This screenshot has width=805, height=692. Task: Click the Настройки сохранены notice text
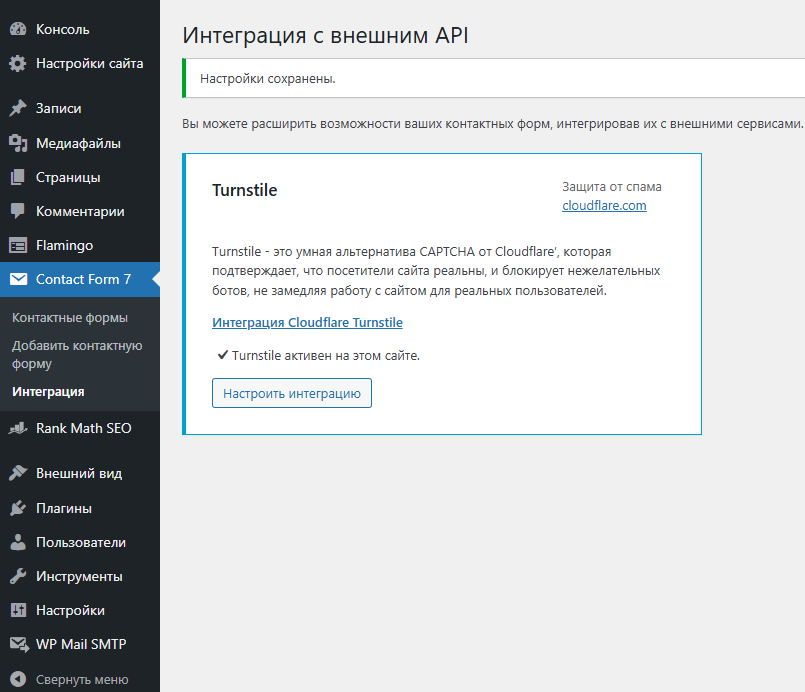click(x=267, y=79)
